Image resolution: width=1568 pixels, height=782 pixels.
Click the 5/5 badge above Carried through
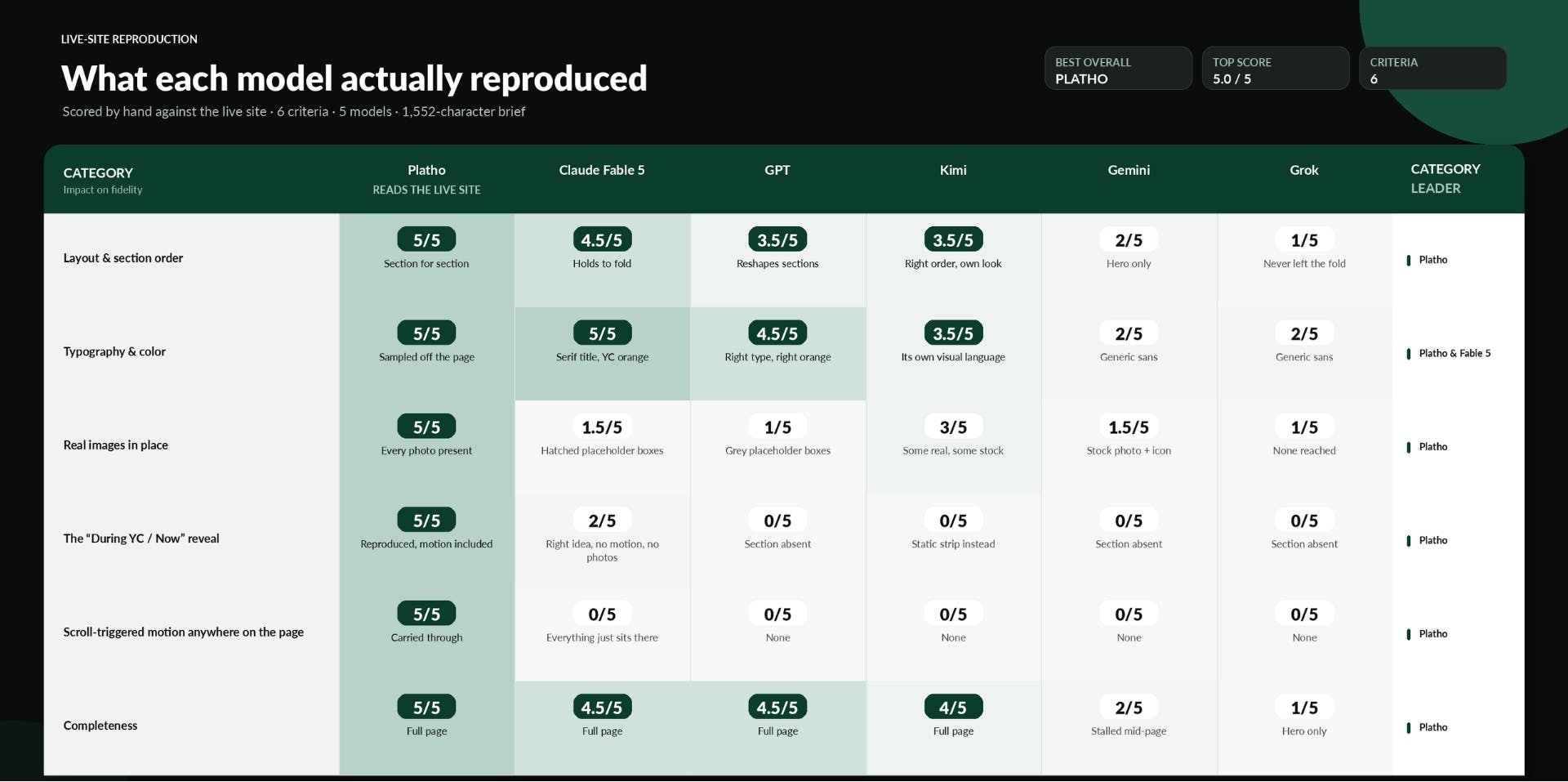tap(426, 614)
